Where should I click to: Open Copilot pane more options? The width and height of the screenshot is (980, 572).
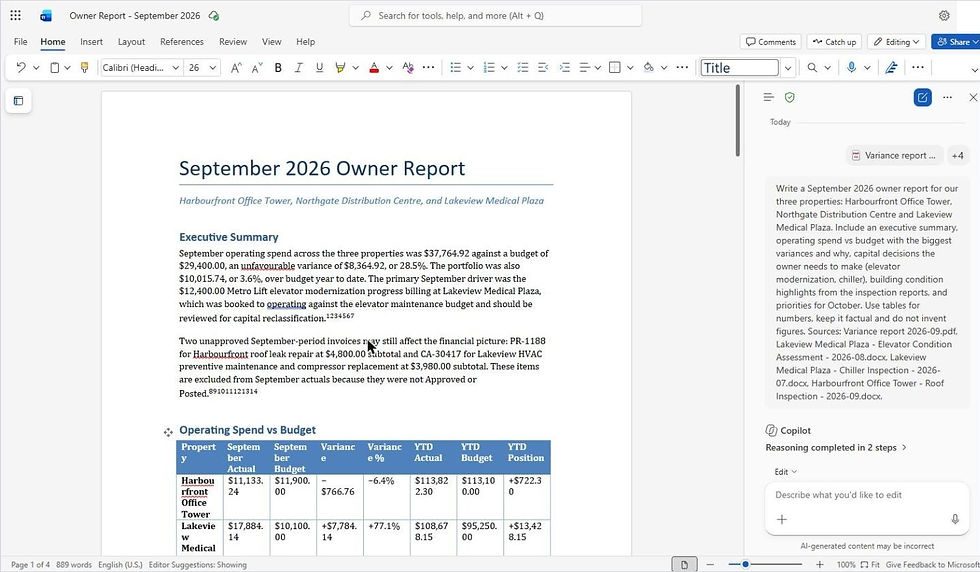948,98
